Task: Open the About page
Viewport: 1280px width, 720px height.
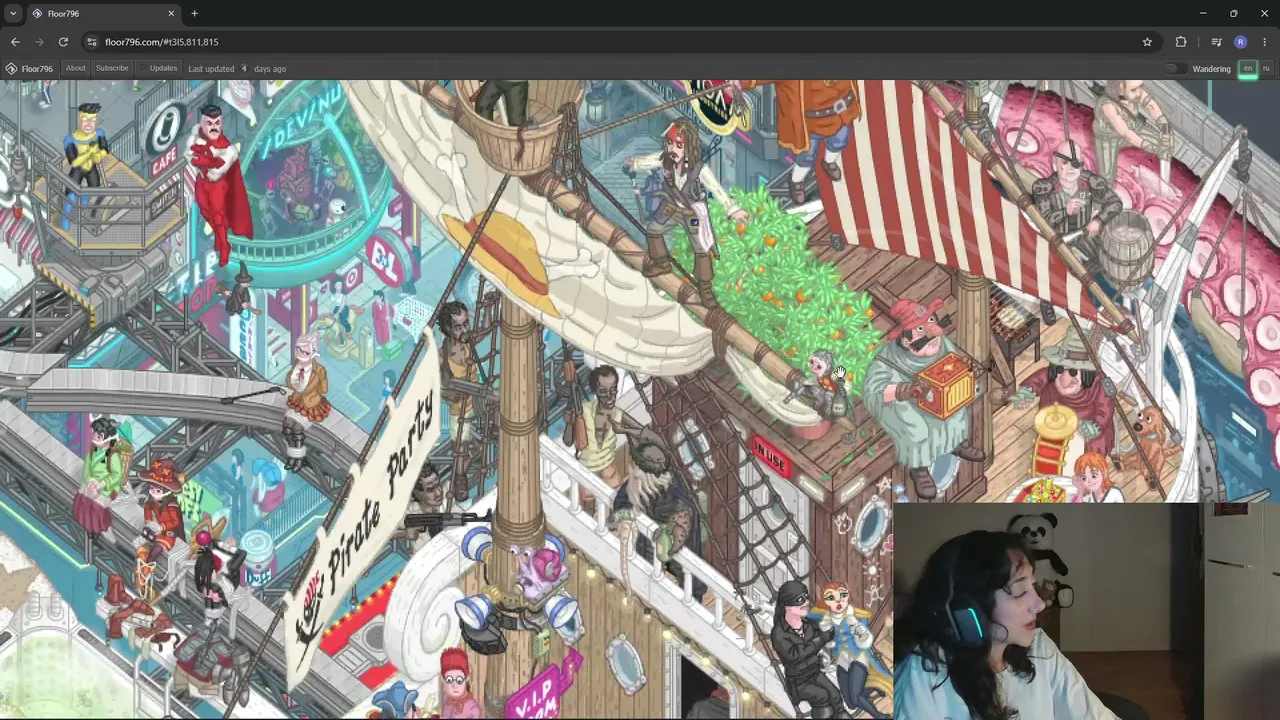Action: pyautogui.click(x=76, y=68)
